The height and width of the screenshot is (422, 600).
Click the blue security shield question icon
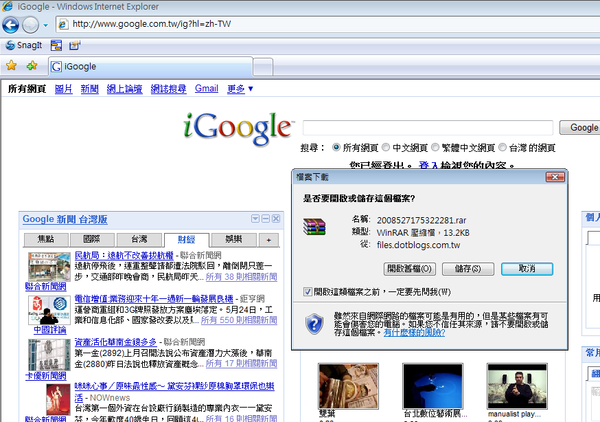click(x=315, y=324)
